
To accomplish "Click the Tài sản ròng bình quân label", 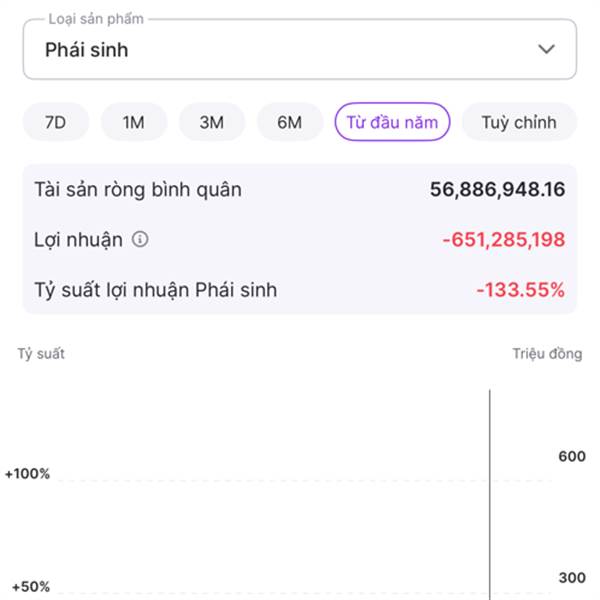I will click(138, 189).
